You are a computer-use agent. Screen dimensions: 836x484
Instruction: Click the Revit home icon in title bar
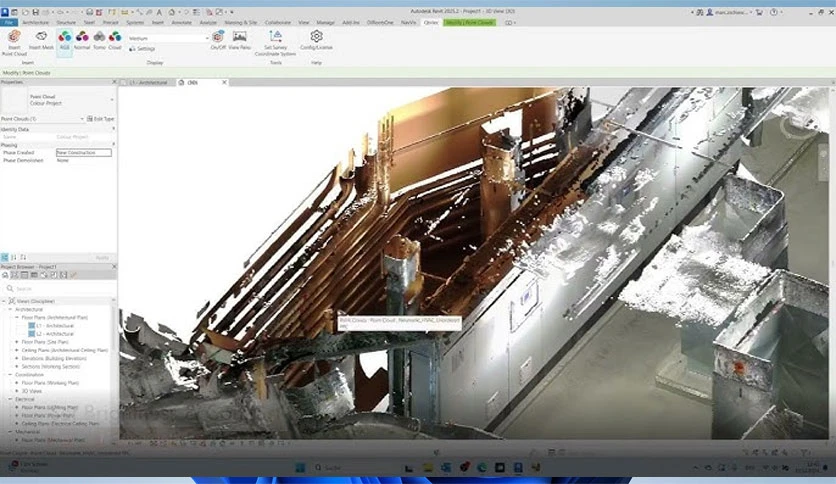click(5, 12)
